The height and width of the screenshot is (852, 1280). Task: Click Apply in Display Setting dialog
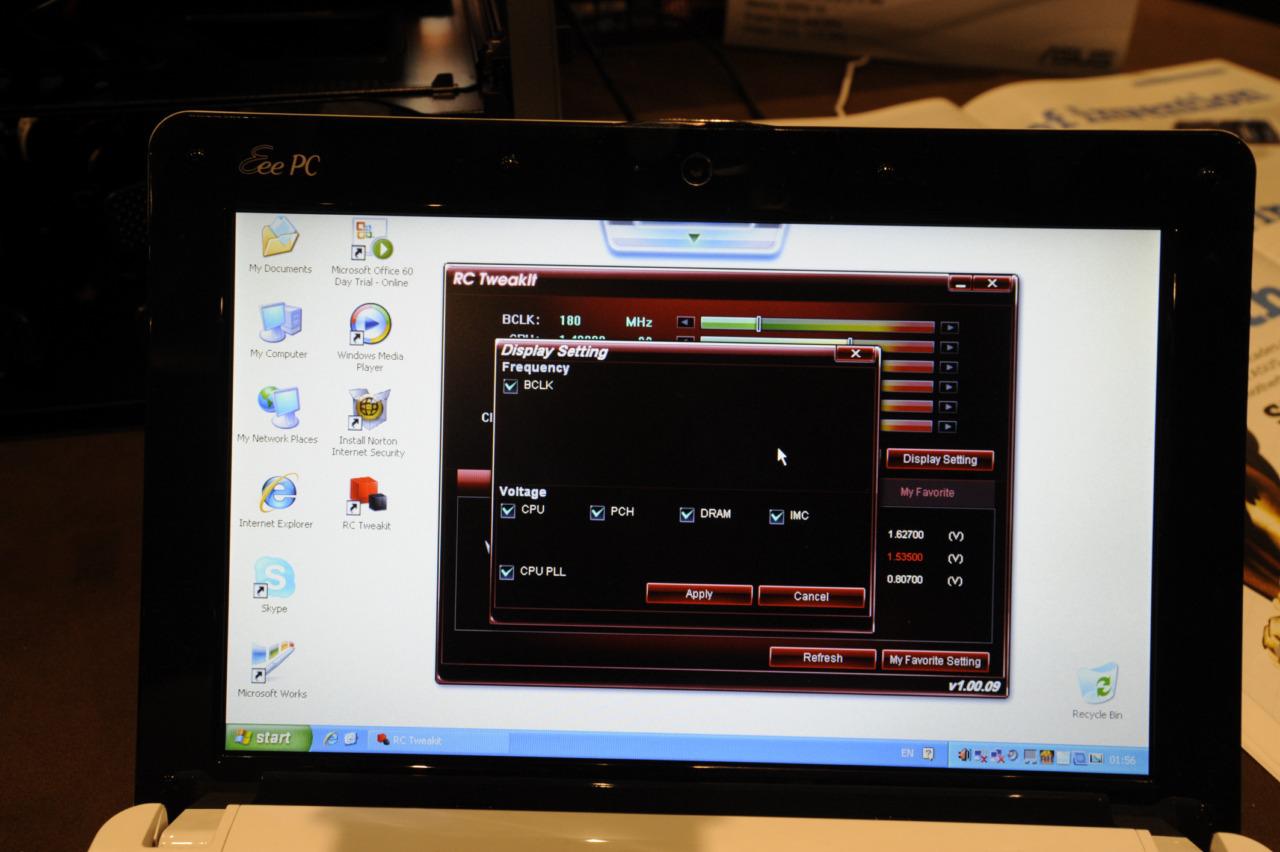(699, 594)
